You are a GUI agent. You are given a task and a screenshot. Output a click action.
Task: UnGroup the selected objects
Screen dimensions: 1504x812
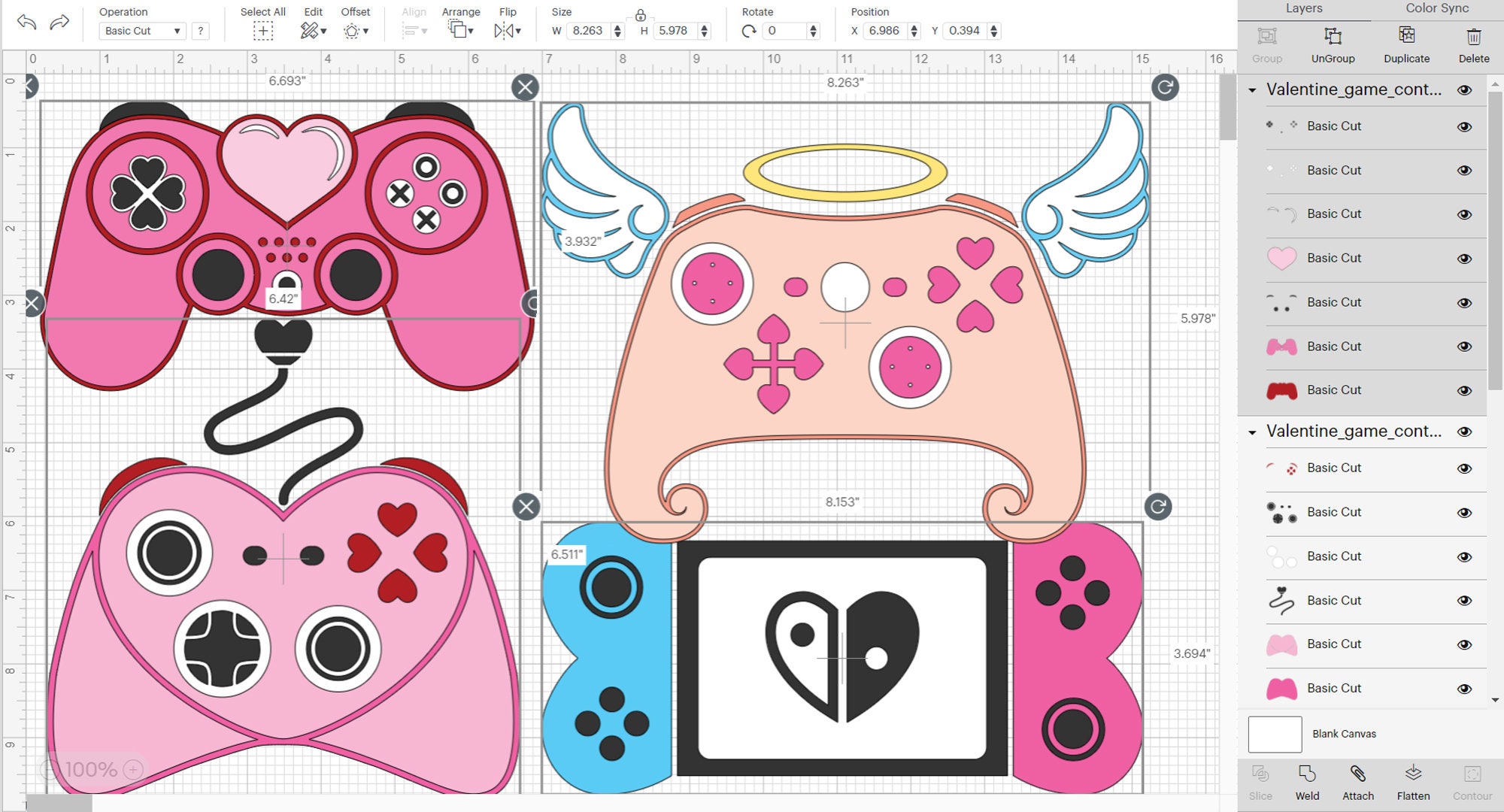[1333, 44]
